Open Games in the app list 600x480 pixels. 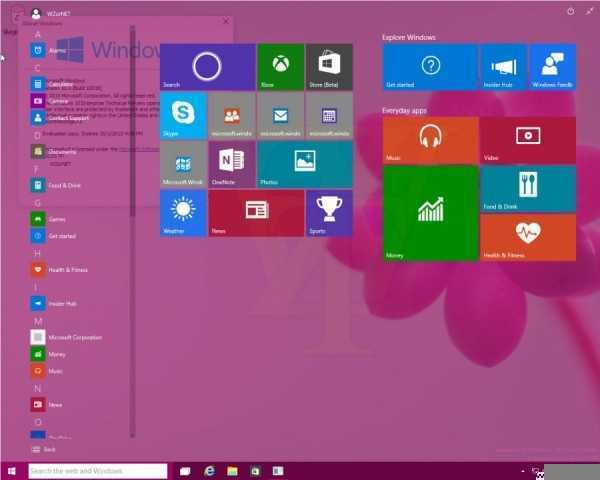pos(48,219)
